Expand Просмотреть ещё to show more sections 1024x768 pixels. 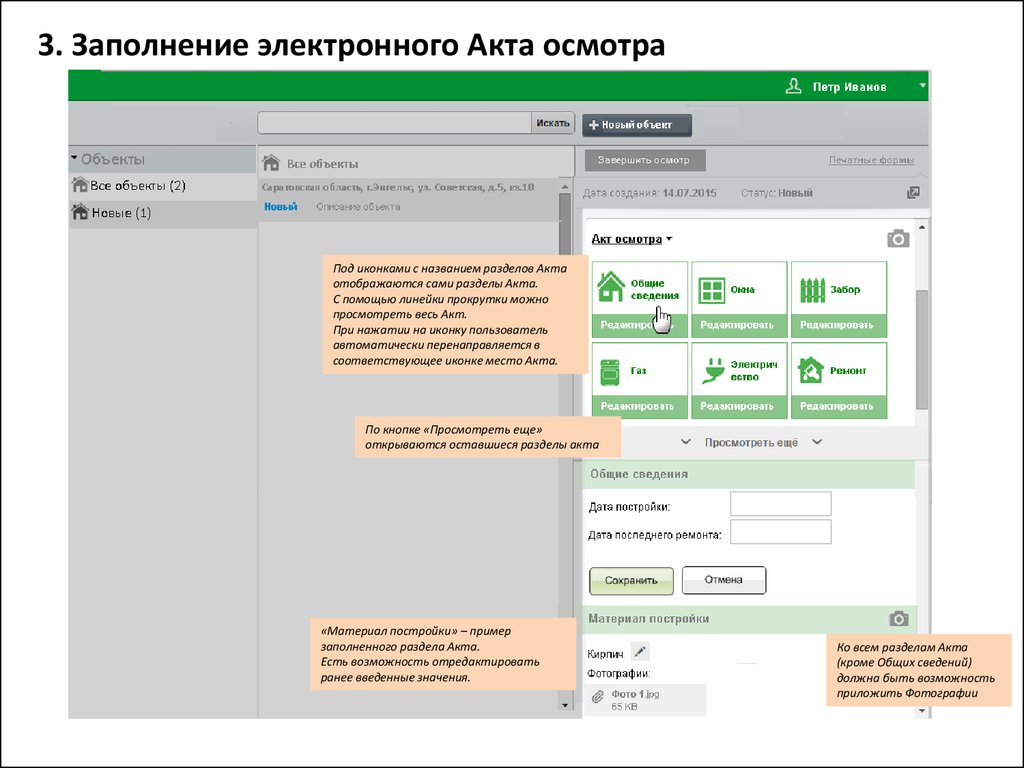[x=750, y=442]
